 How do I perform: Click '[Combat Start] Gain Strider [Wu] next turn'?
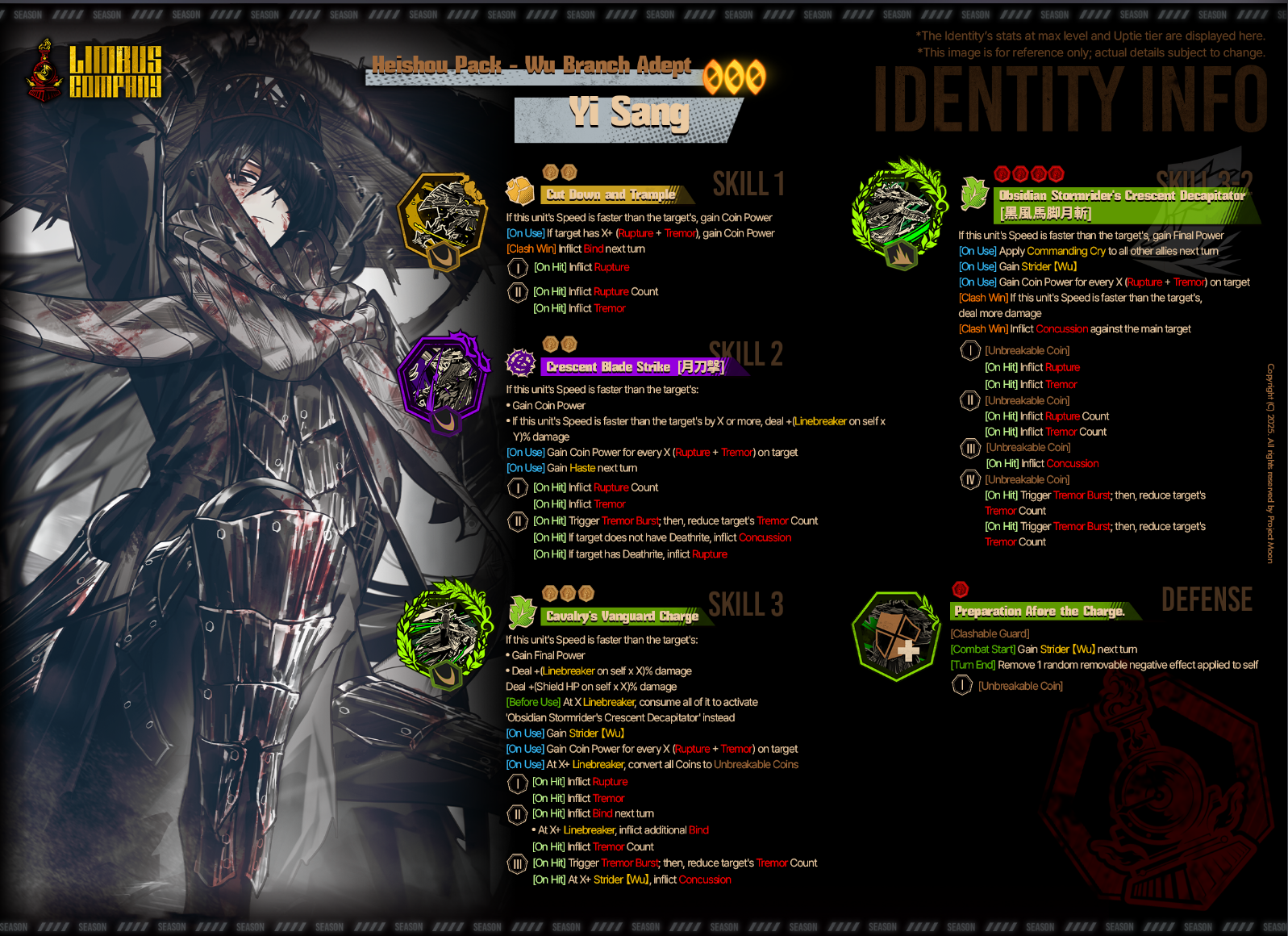pos(1044,650)
